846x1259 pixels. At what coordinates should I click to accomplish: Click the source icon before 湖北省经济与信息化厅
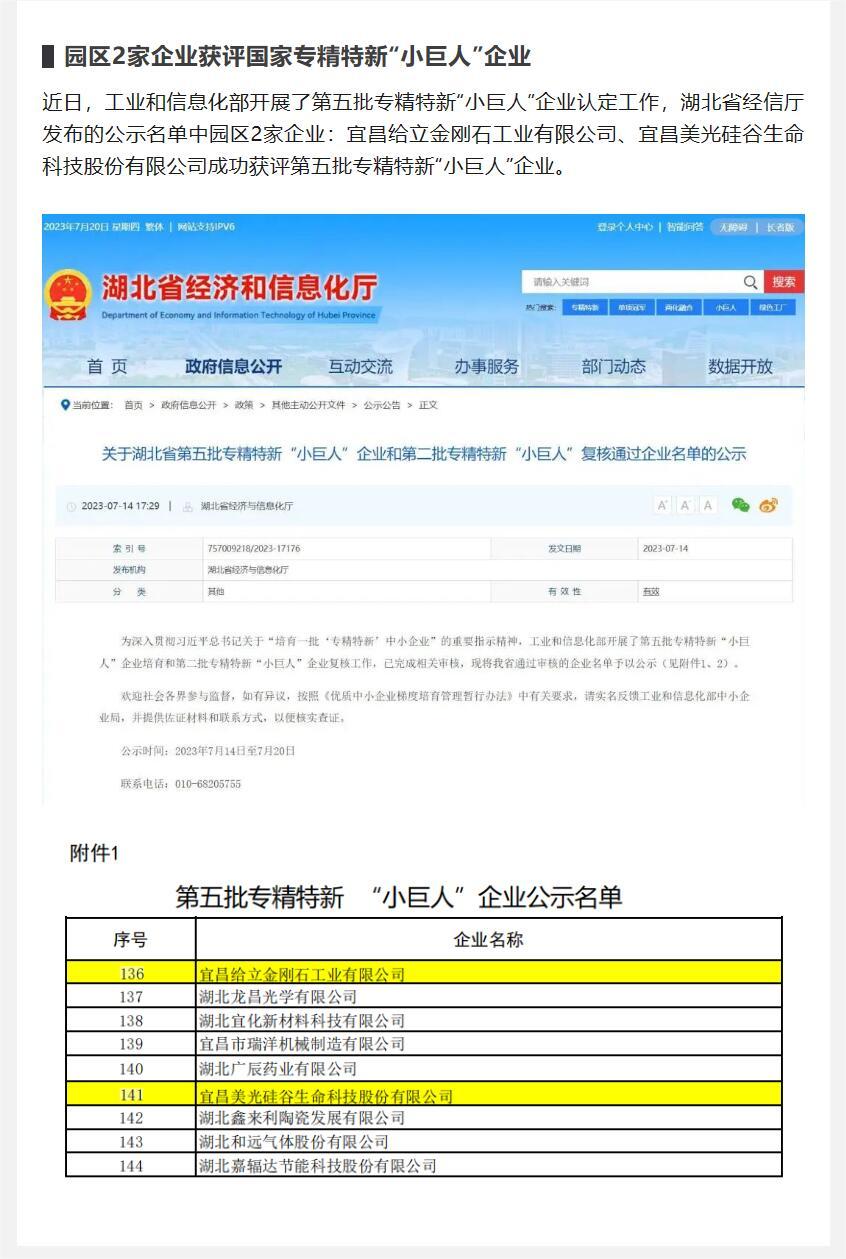187,507
